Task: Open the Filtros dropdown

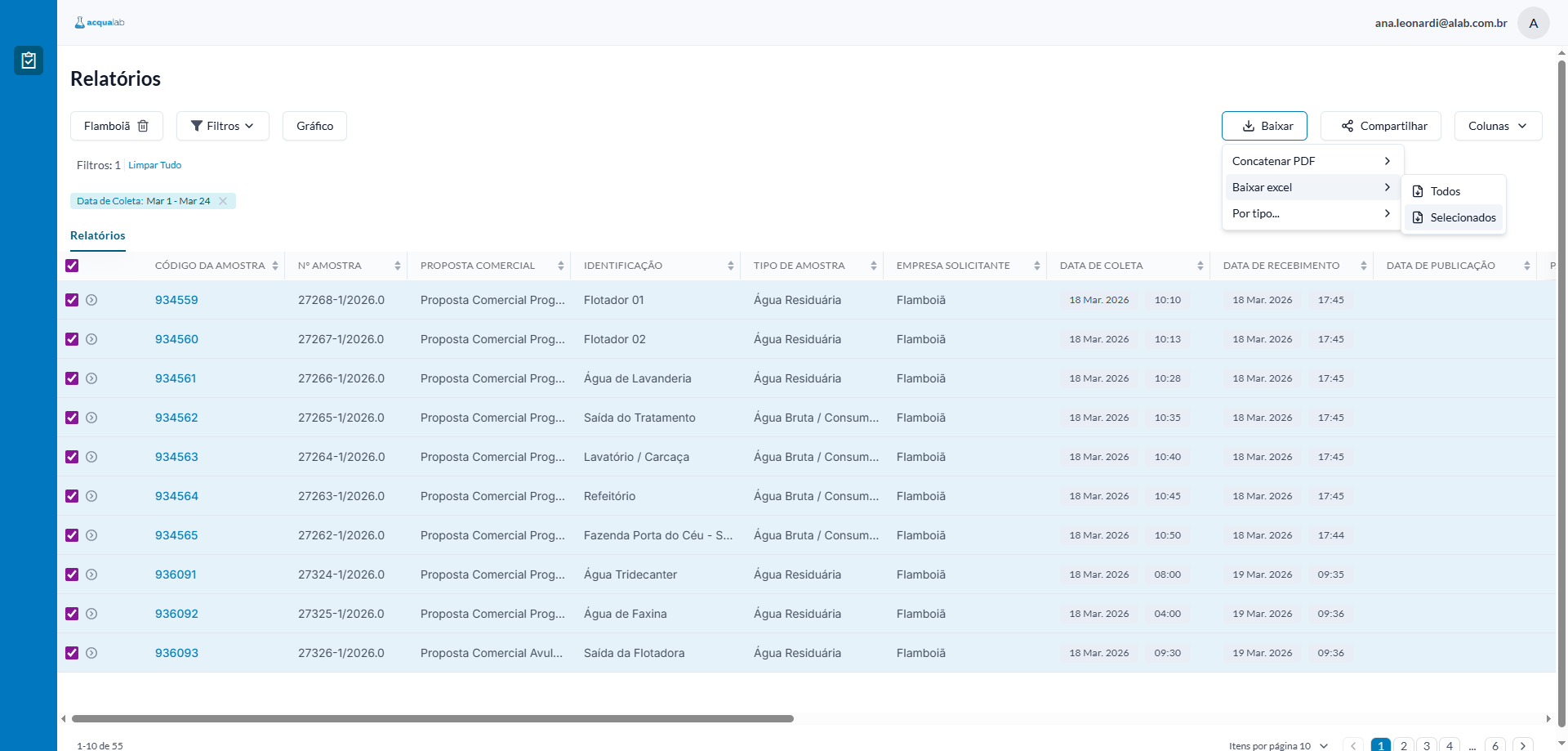Action: click(222, 126)
